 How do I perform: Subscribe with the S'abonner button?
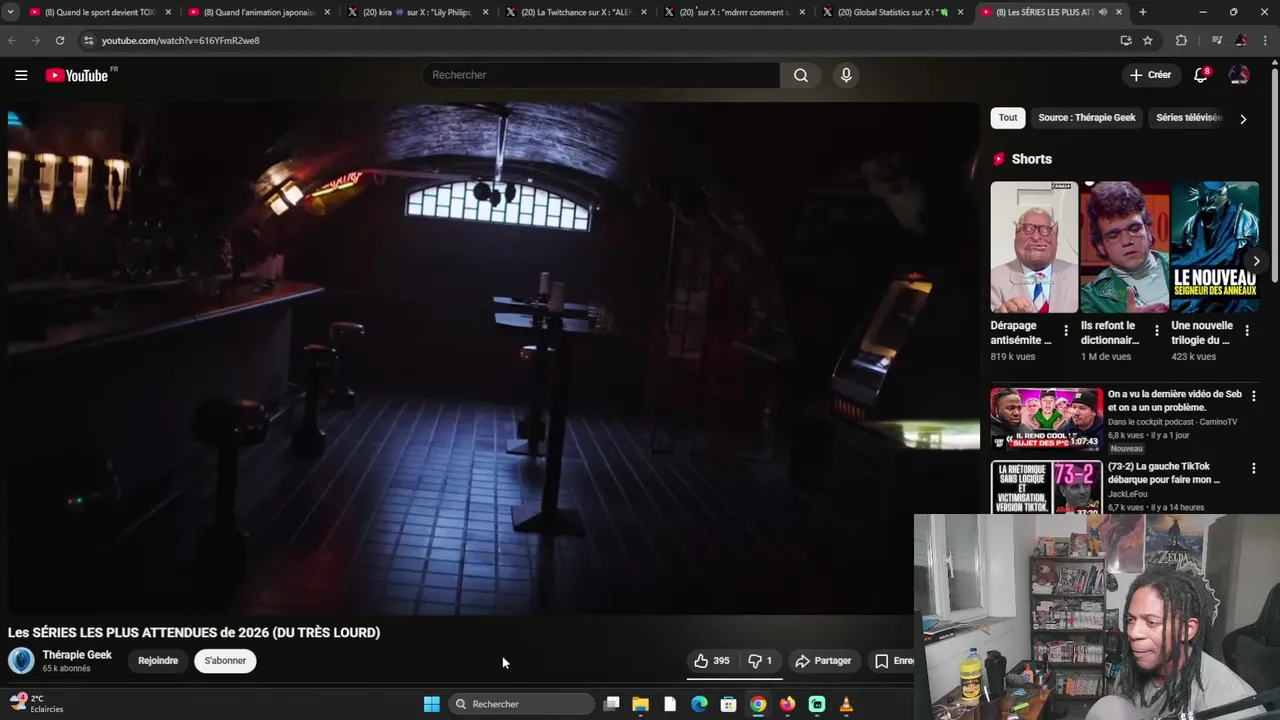pyautogui.click(x=225, y=661)
